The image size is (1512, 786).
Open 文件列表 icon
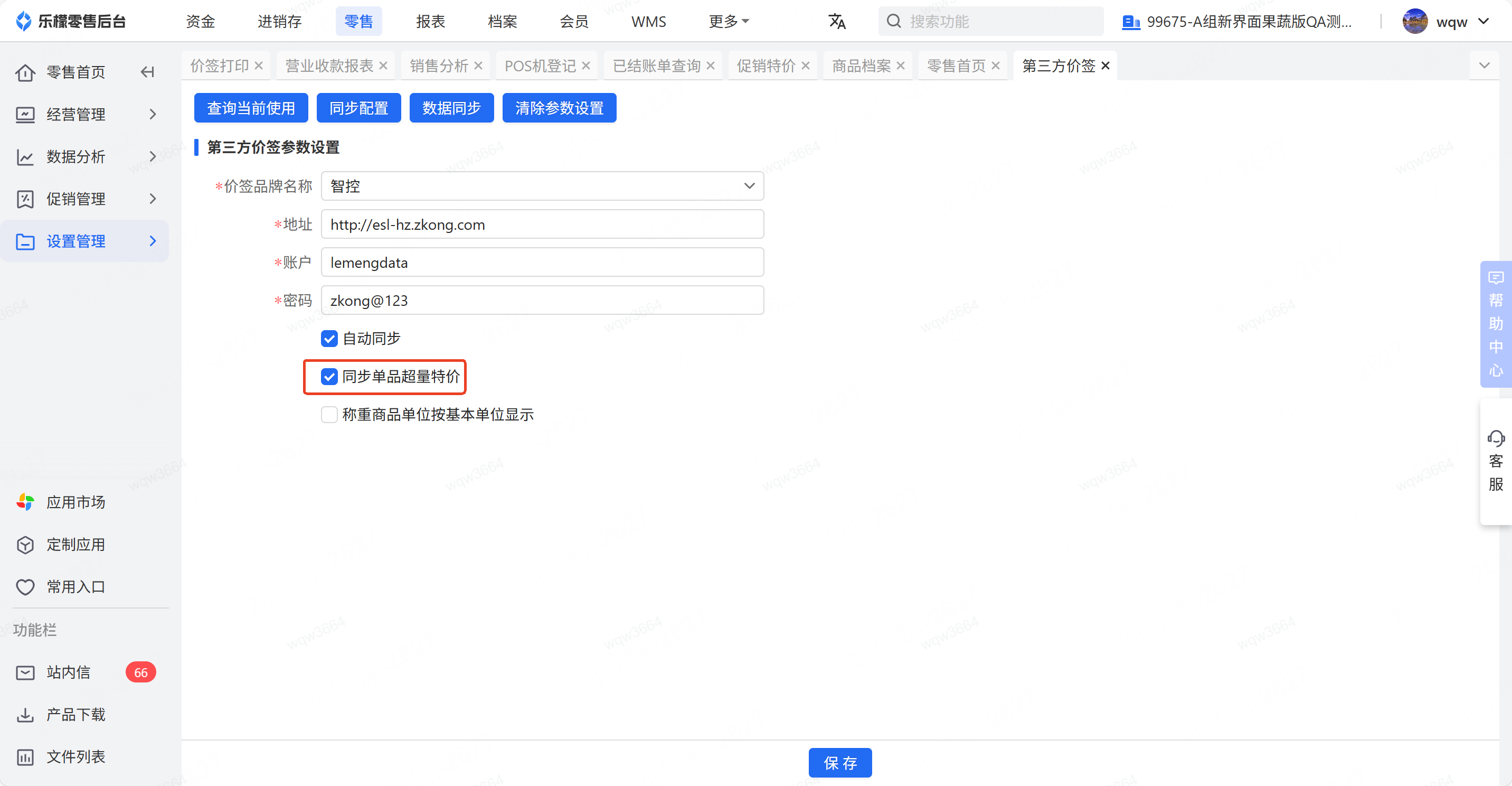point(25,757)
